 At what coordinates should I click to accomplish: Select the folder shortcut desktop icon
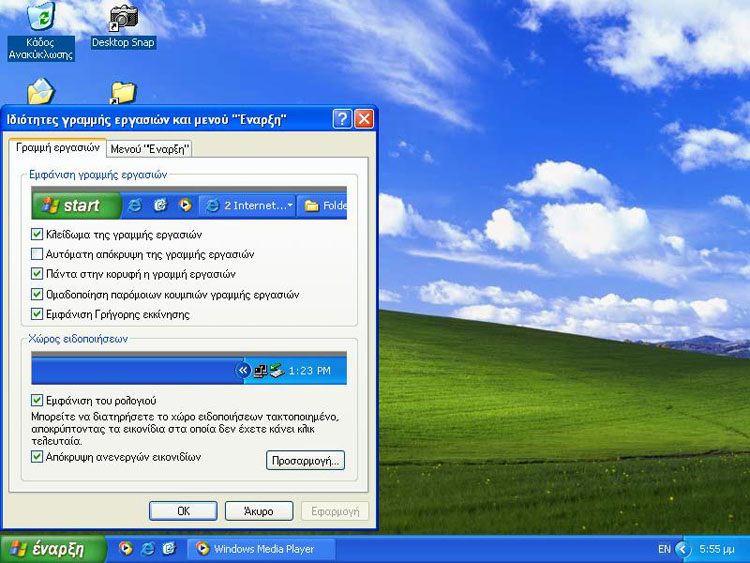tap(123, 93)
